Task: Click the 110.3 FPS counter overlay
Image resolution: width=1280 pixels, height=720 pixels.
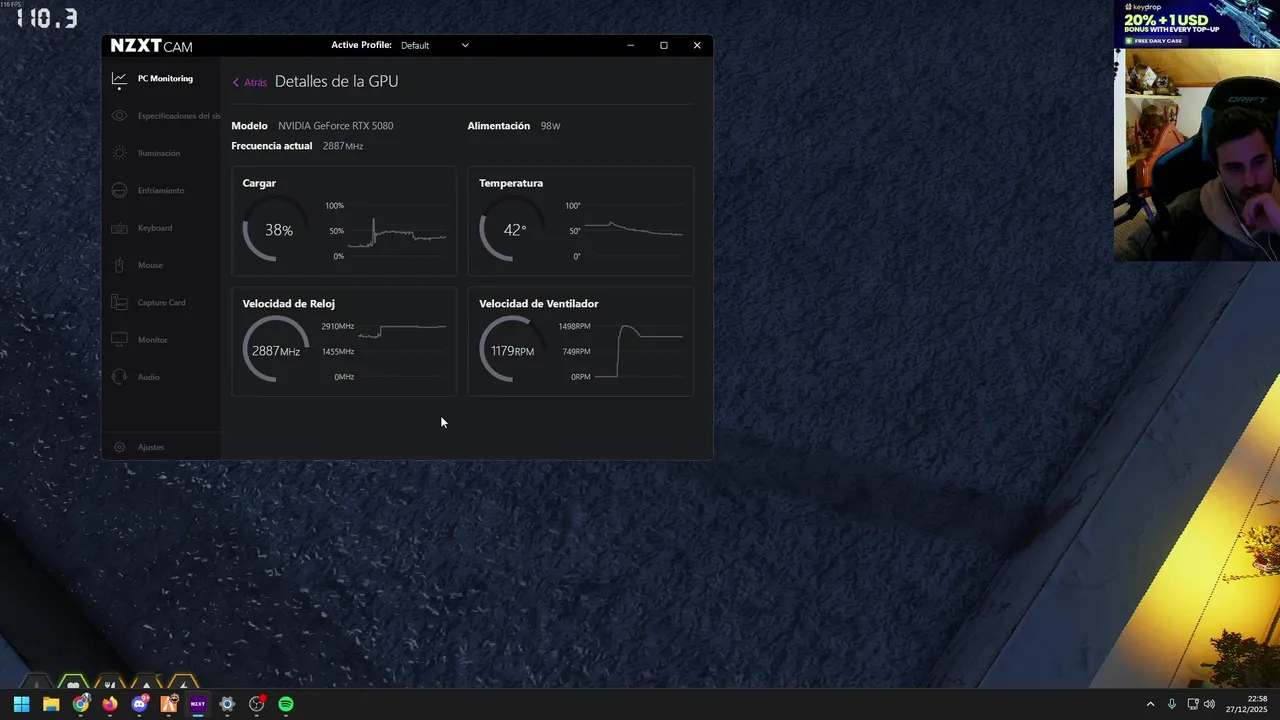Action: click(46, 18)
